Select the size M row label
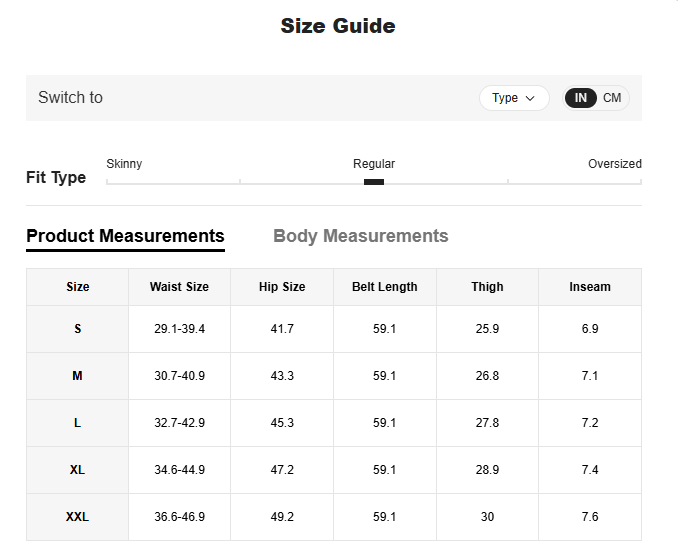The width and height of the screenshot is (686, 556). coord(77,376)
